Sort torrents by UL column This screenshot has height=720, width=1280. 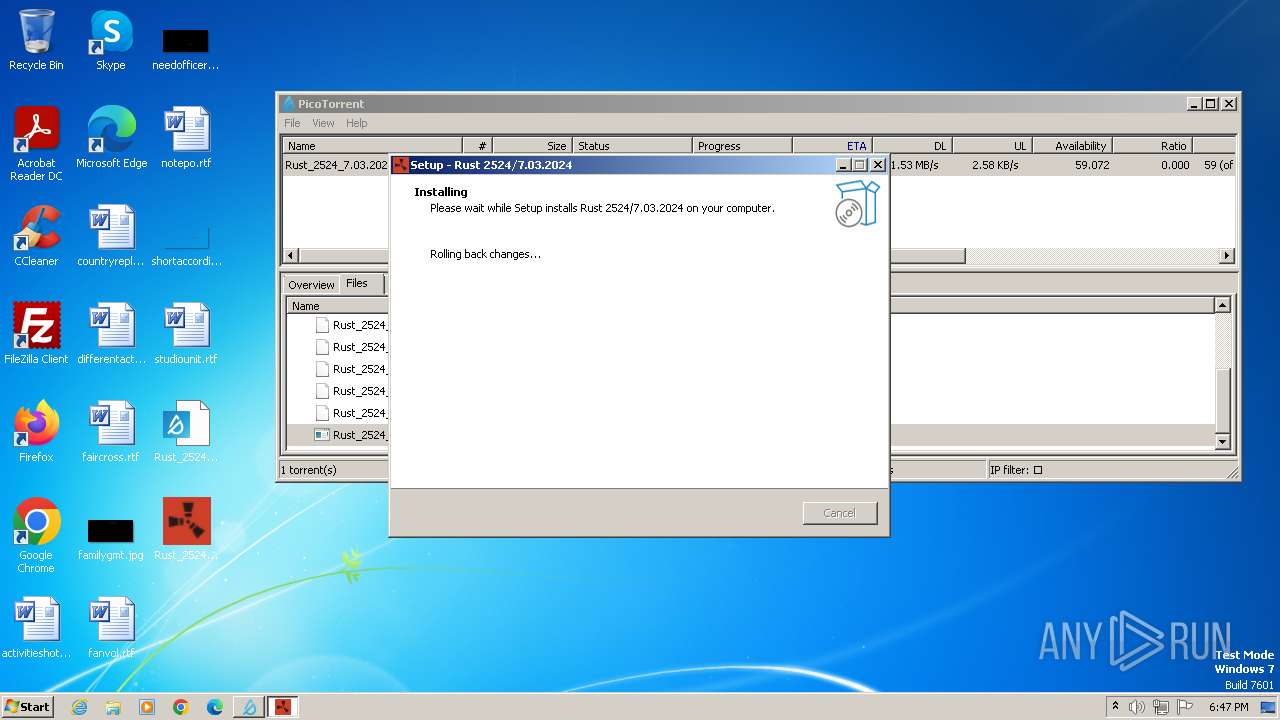coord(992,146)
